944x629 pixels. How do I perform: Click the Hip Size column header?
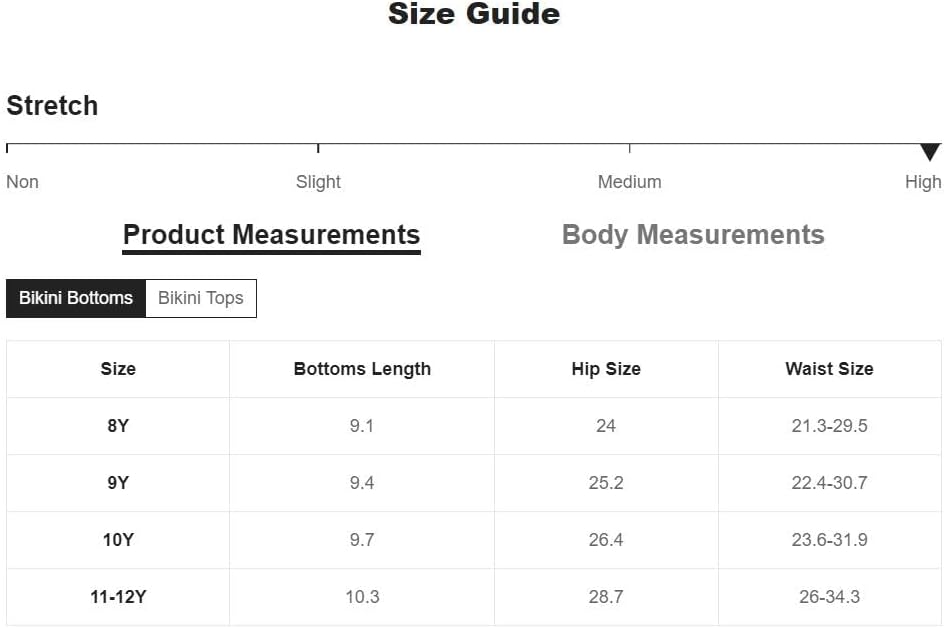606,369
